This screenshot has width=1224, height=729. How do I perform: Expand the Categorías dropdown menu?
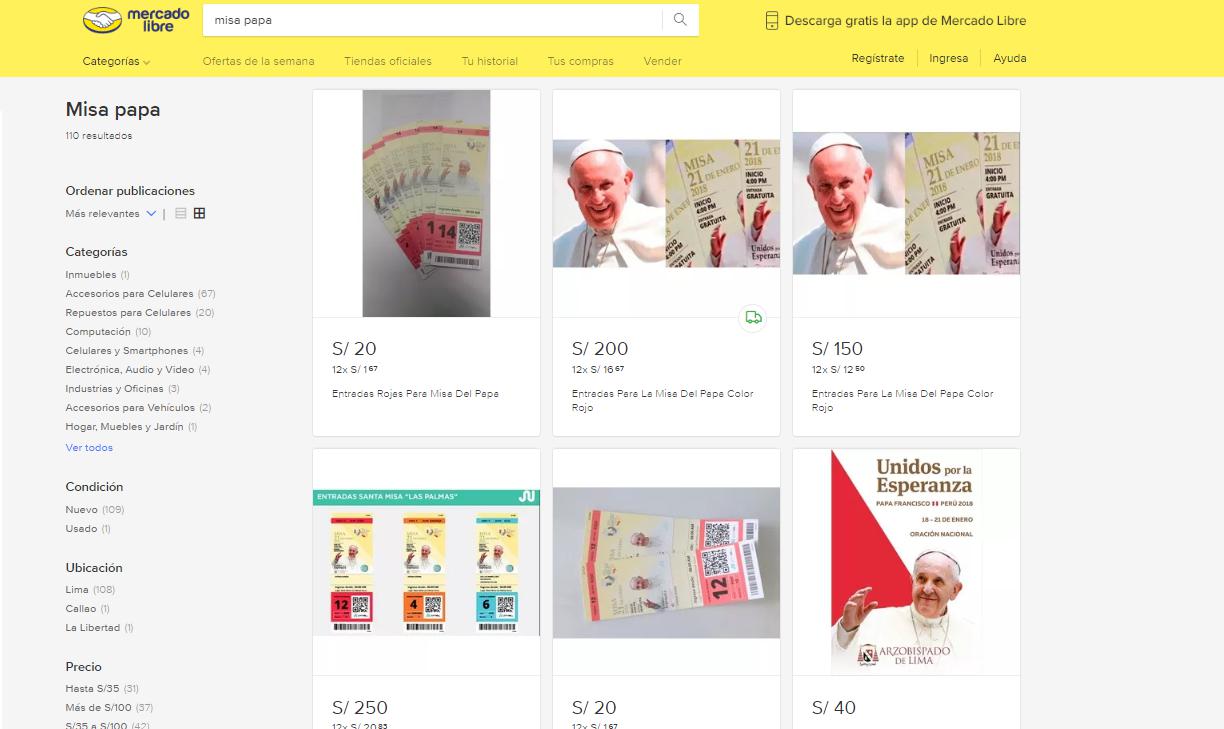tap(116, 61)
